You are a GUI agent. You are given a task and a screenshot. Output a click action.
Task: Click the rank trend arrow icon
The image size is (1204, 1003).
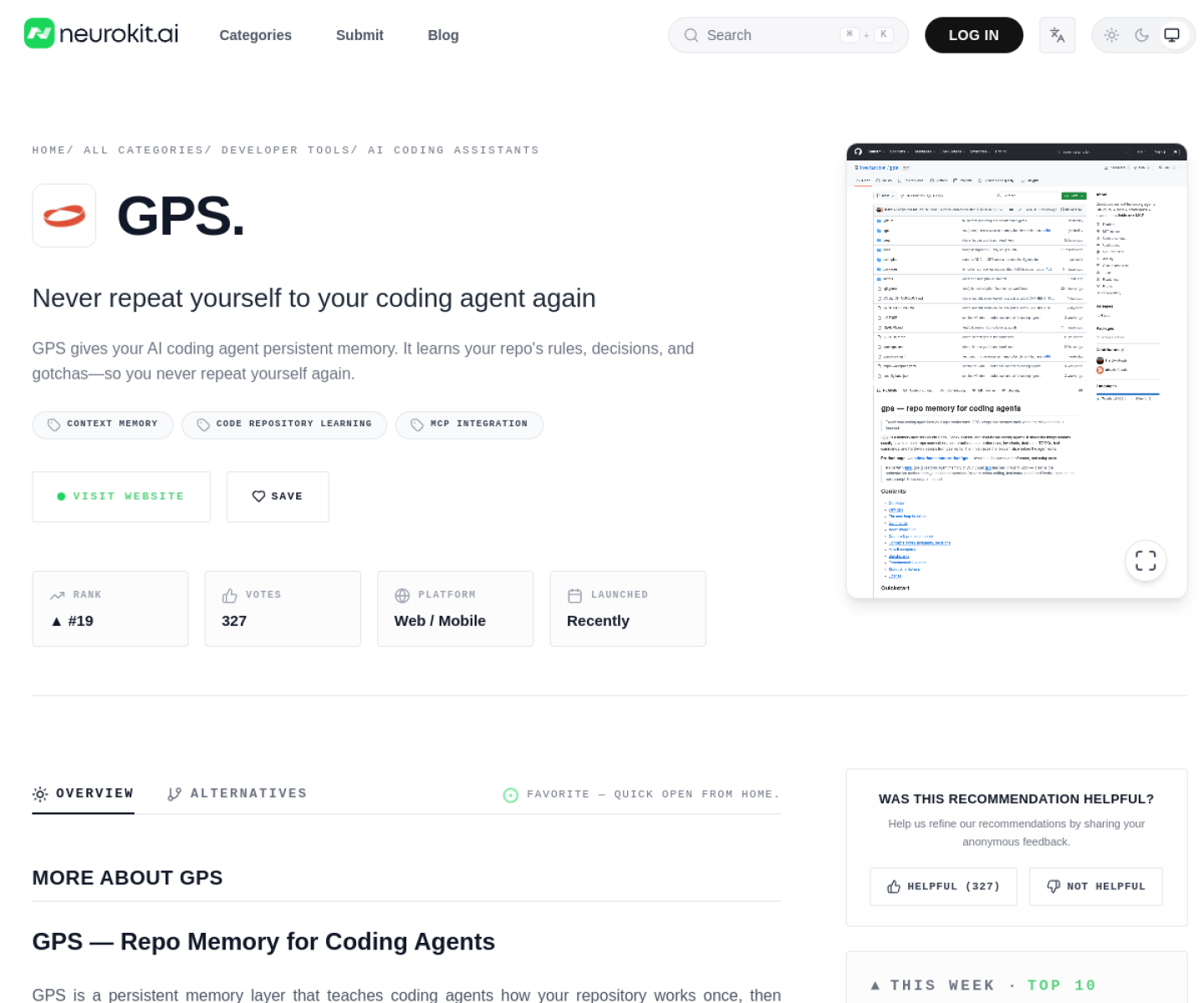pos(57,595)
